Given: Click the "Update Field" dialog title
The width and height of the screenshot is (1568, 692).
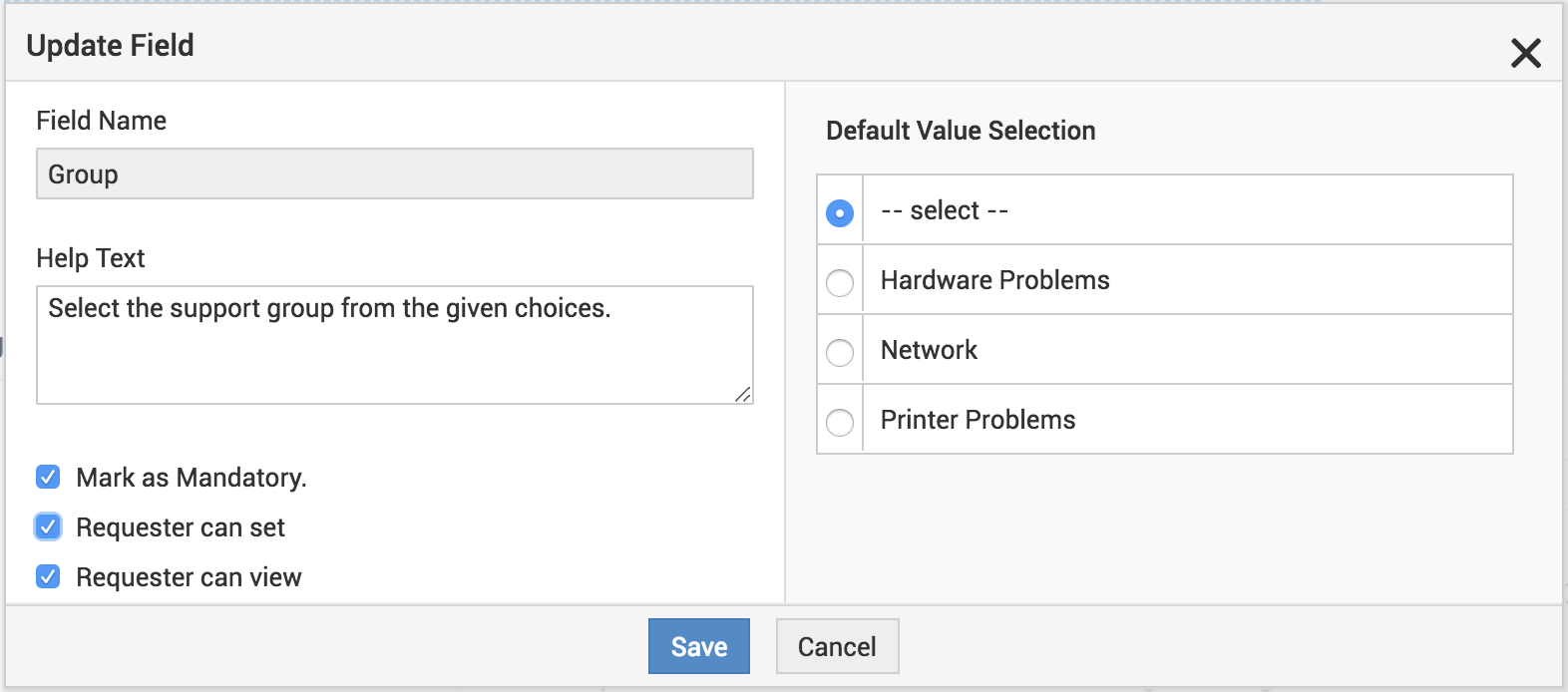Looking at the screenshot, I should click(x=110, y=46).
